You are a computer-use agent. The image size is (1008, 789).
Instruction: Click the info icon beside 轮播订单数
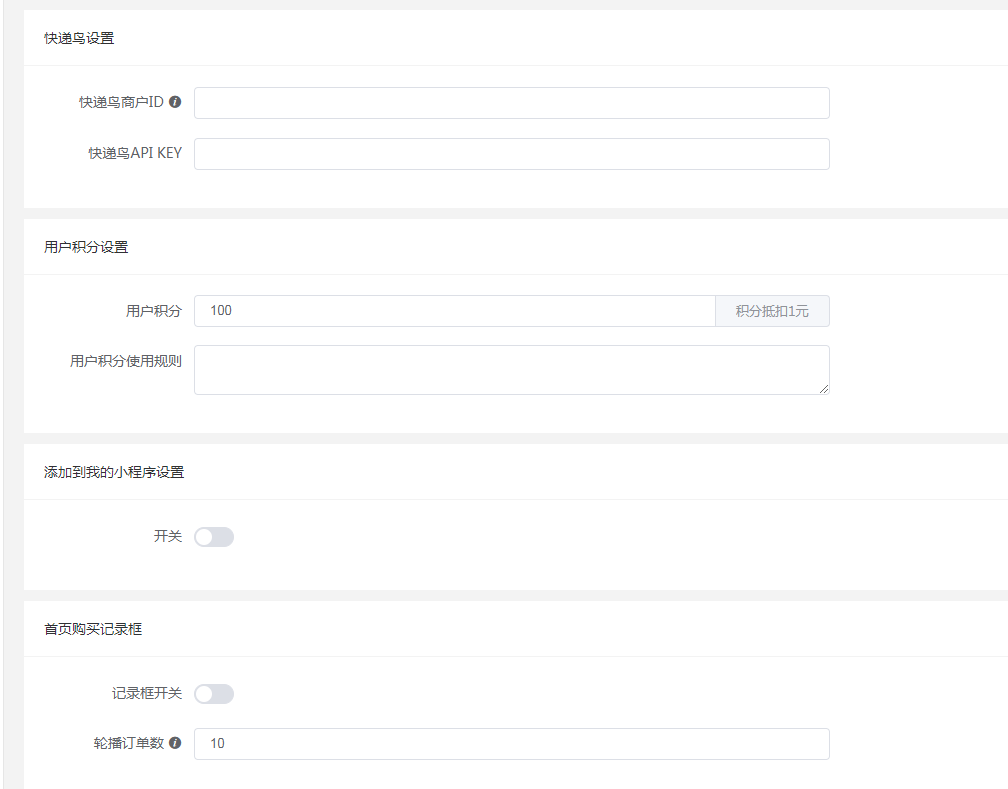click(175, 743)
